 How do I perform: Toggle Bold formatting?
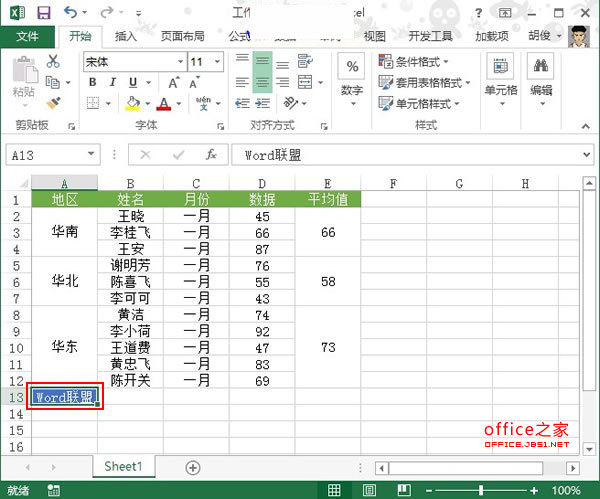click(92, 82)
